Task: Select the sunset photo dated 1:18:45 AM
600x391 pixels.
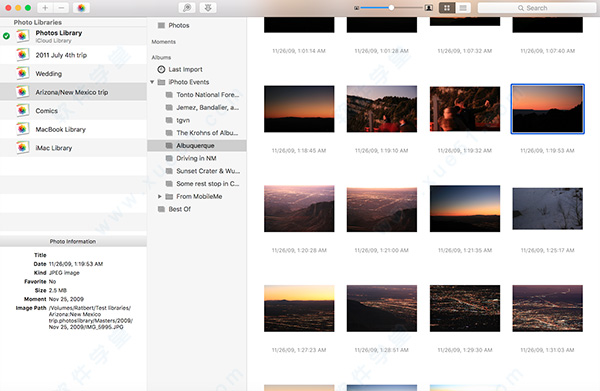Action: point(299,109)
